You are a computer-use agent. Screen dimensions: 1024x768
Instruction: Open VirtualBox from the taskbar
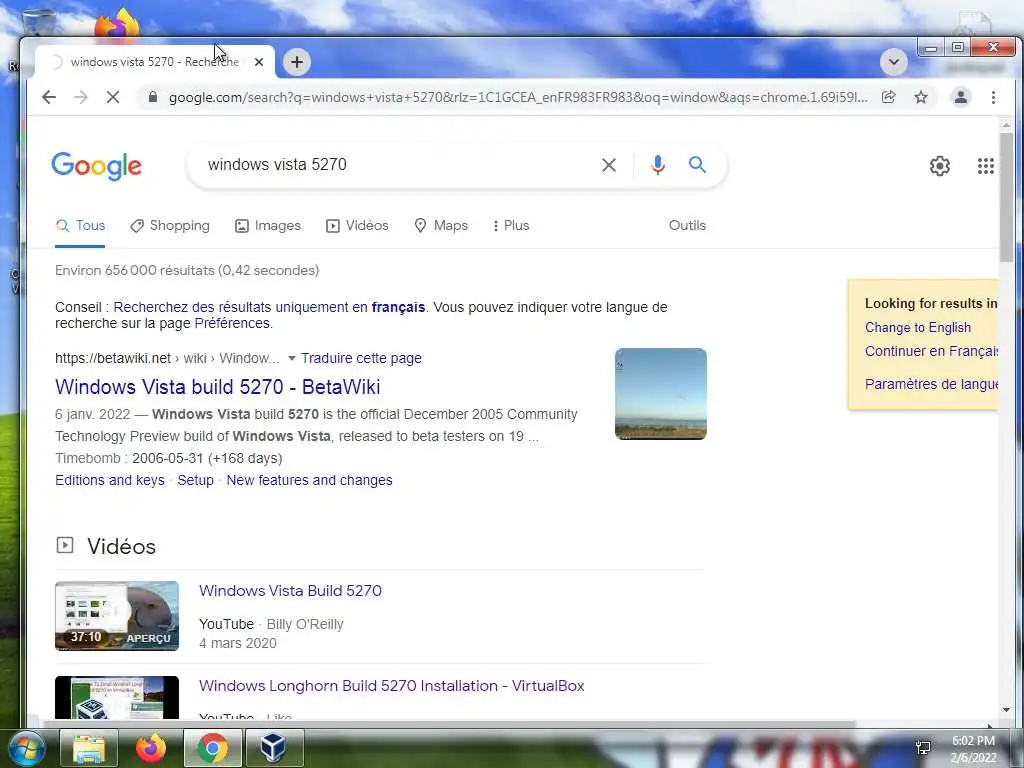pos(274,748)
